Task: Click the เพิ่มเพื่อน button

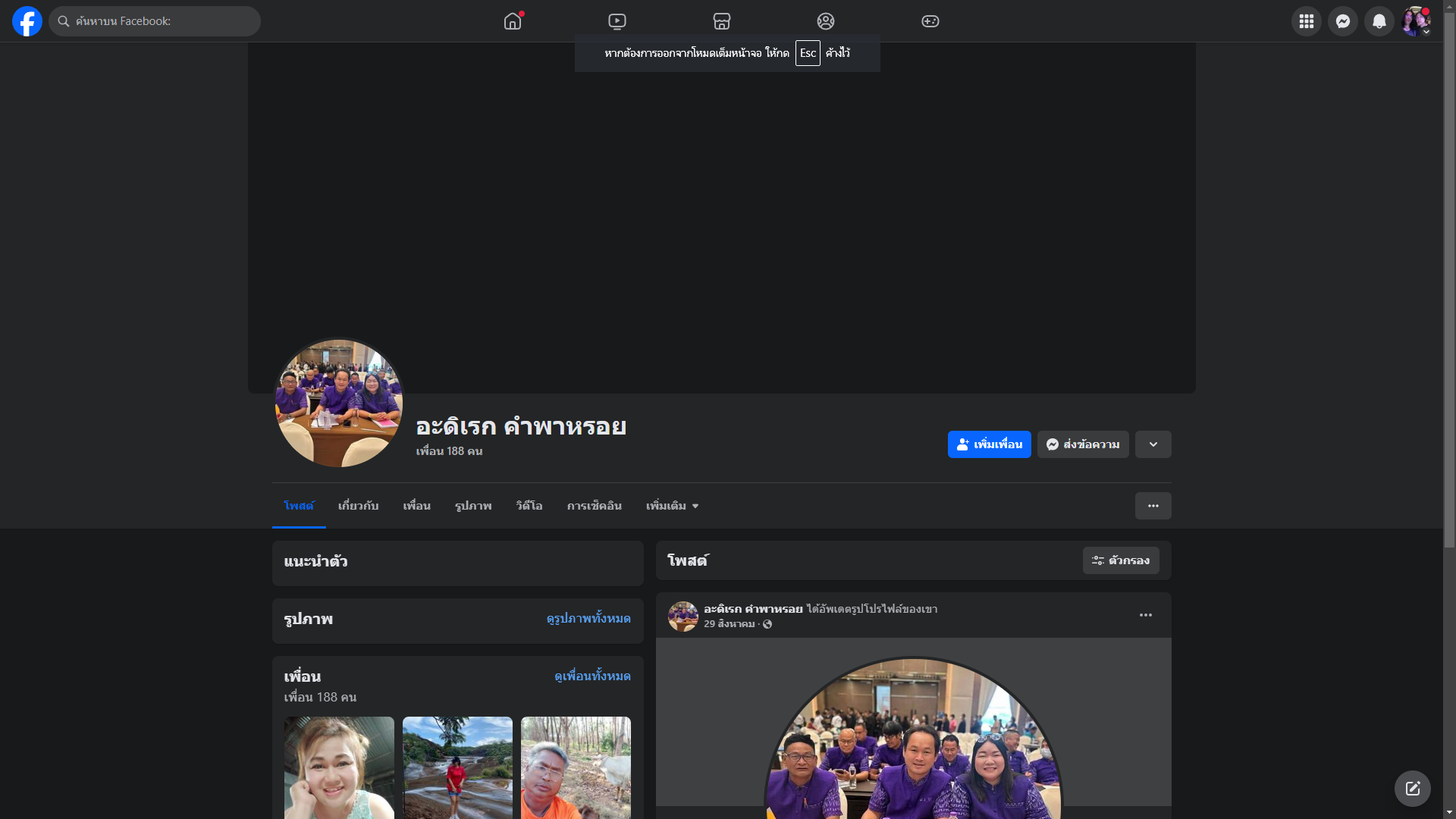Action: [989, 444]
